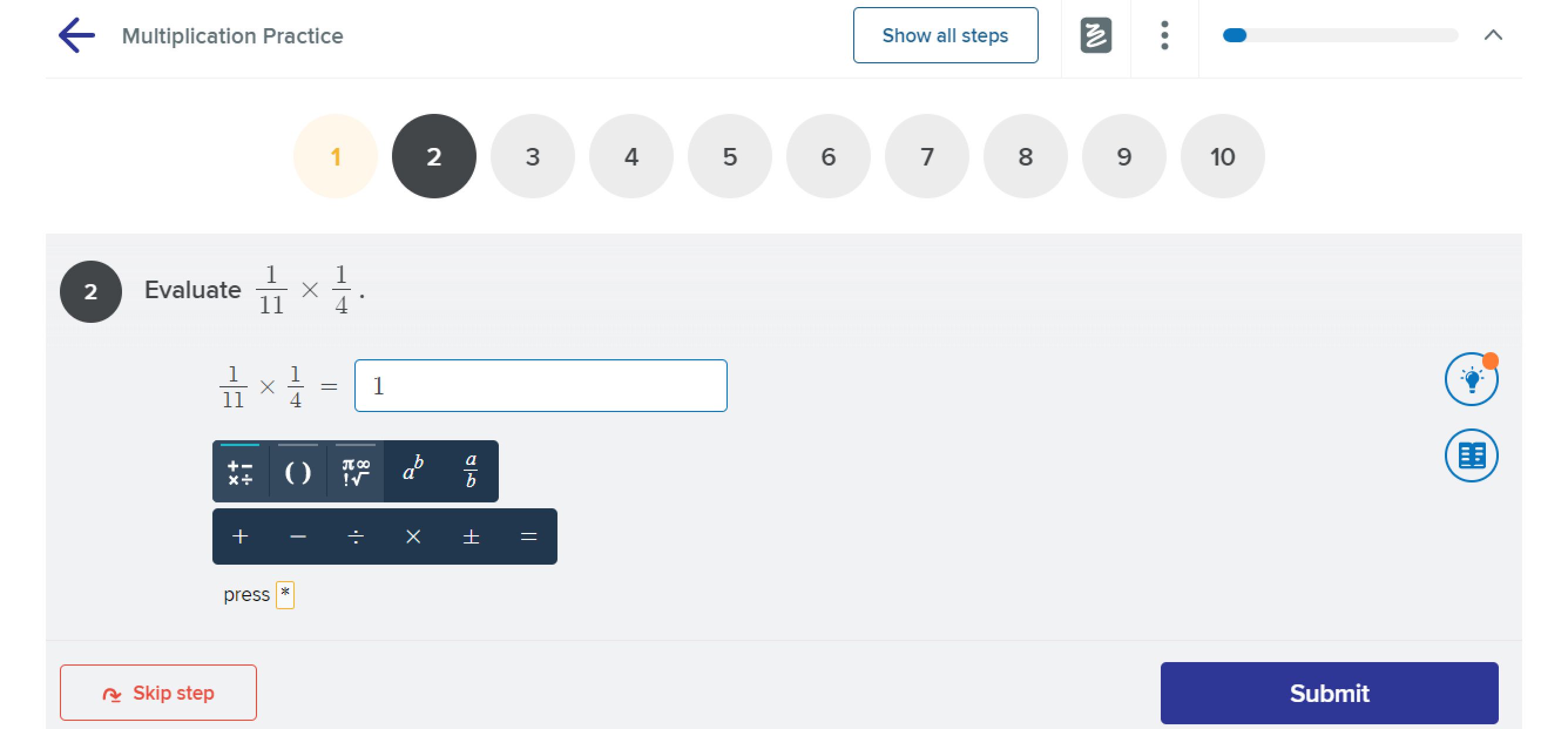Viewport: 1568px width, 729px height.
Task: Collapse the progress panel chevron
Action: pos(1492,35)
